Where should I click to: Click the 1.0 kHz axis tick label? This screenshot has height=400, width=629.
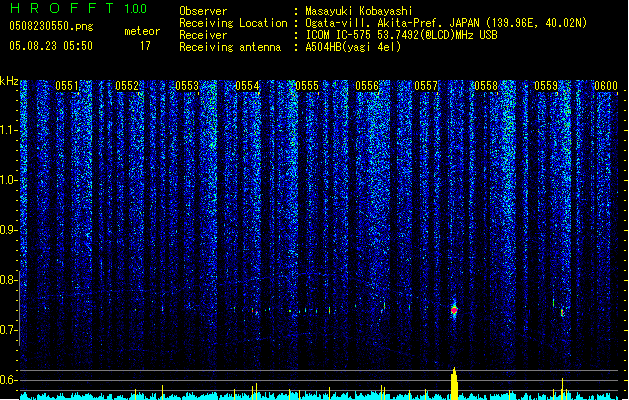[x=9, y=180]
